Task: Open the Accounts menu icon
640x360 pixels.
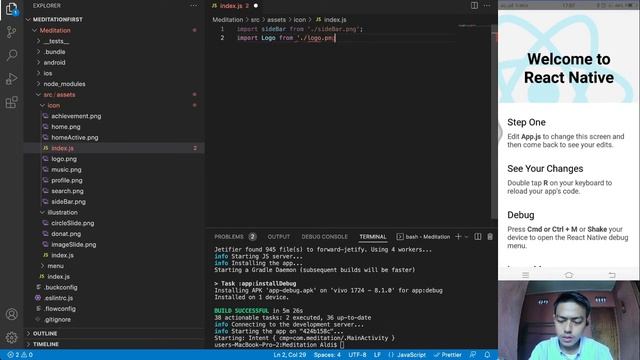Action: [11, 314]
